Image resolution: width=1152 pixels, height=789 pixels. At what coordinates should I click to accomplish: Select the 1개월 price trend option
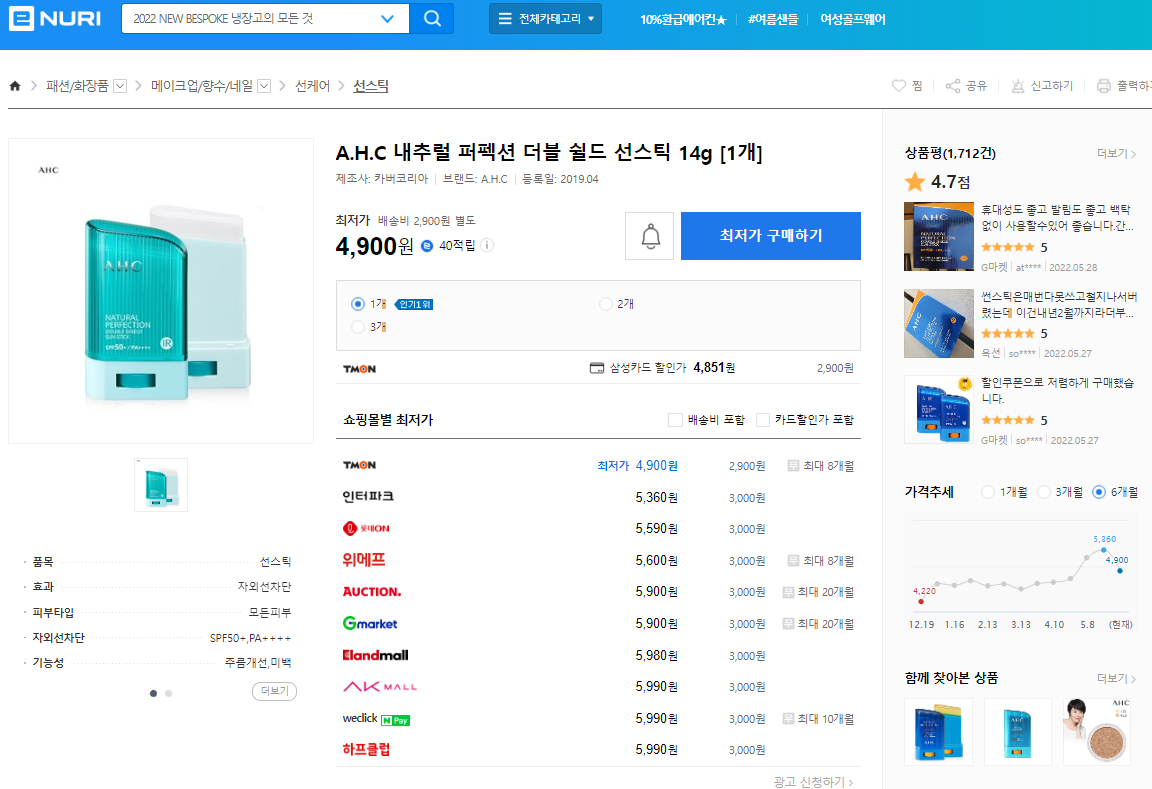(x=988, y=492)
